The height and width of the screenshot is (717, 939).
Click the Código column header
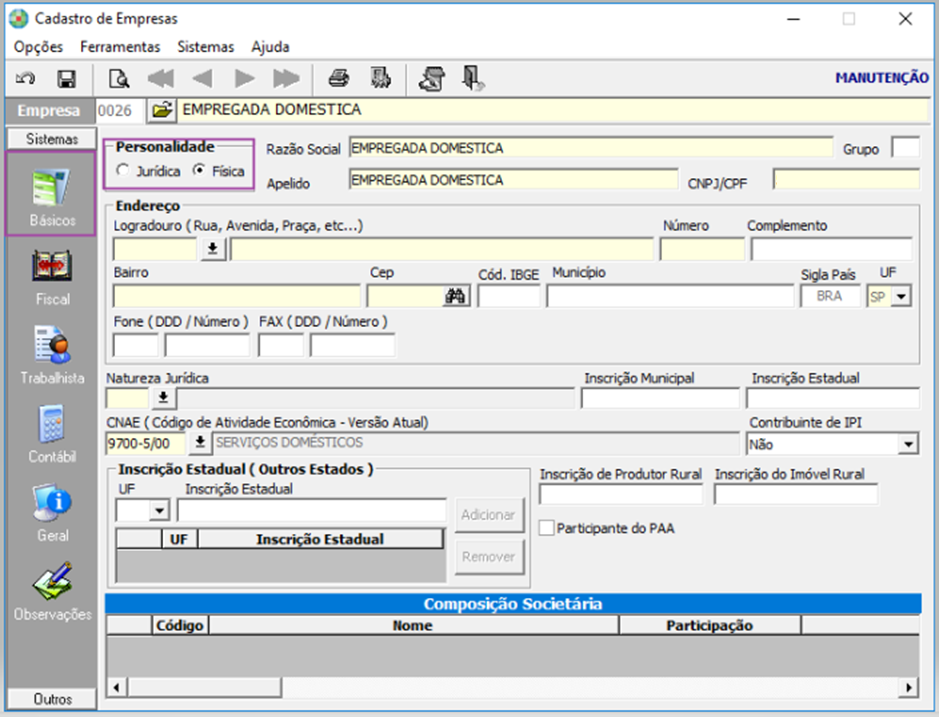[180, 625]
